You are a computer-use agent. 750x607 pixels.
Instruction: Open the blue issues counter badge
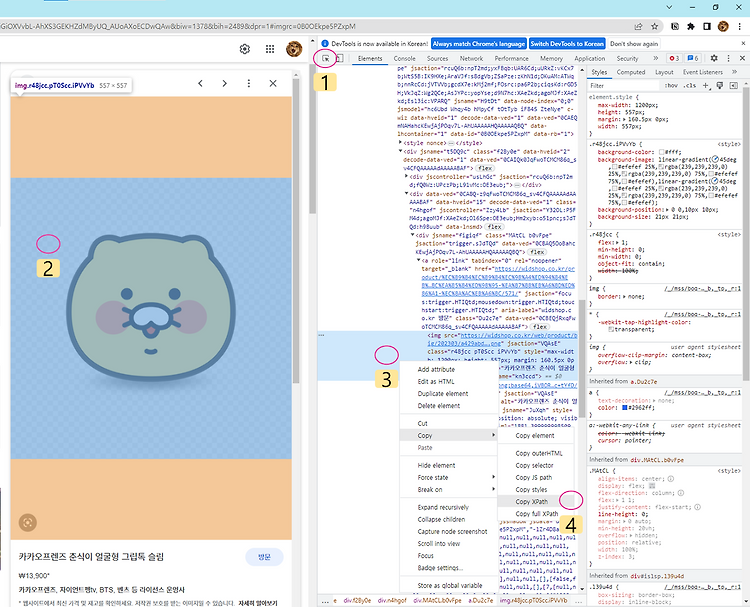pyautogui.click(x=693, y=58)
